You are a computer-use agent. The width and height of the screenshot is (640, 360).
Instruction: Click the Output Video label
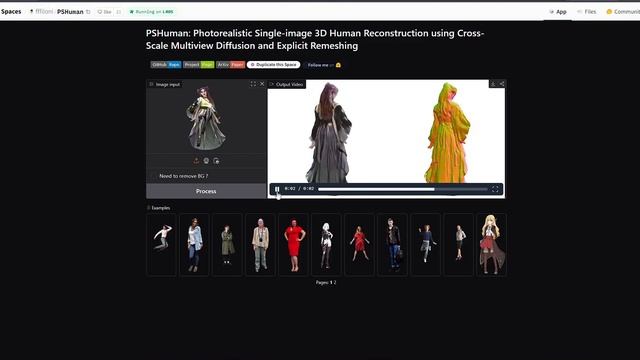click(287, 84)
